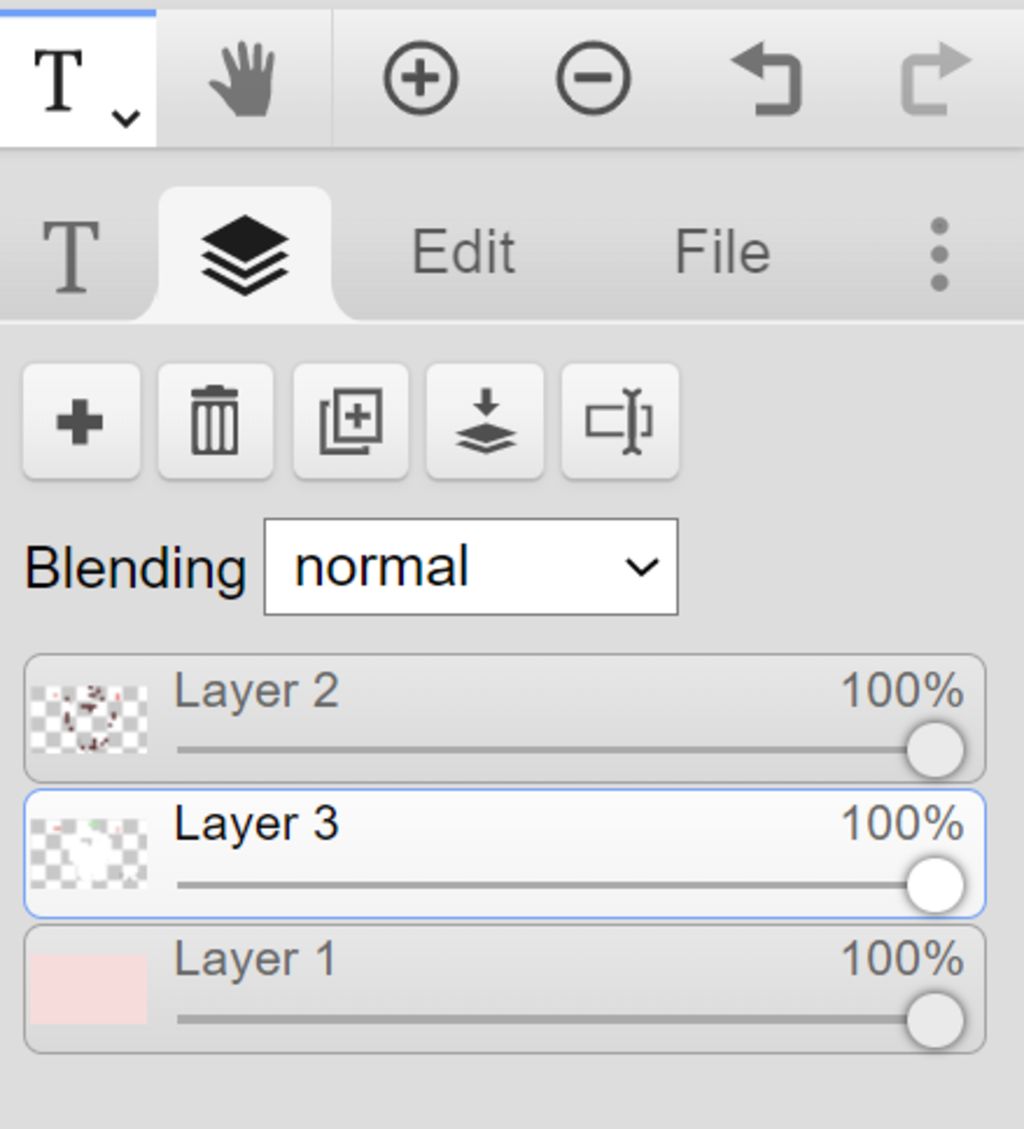Click the Layer 1 pink thumbnail
Image resolution: width=1024 pixels, height=1129 pixels.
[x=89, y=989]
